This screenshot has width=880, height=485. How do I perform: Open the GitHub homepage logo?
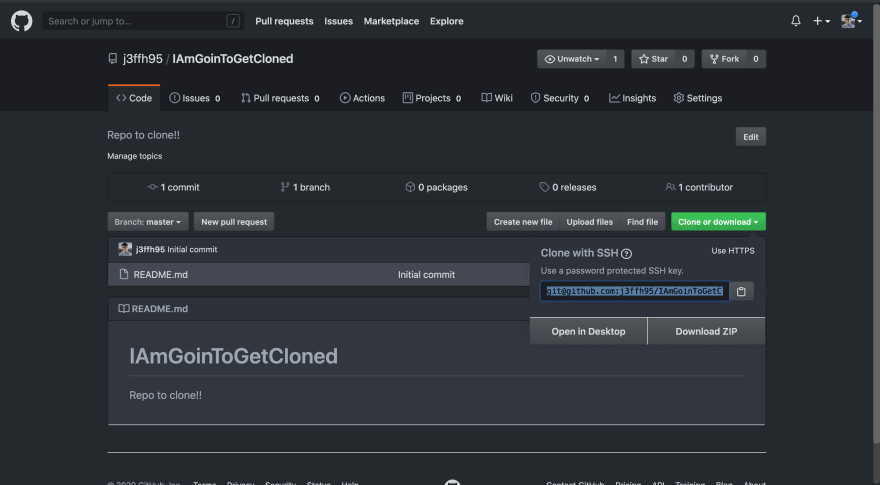tap(21, 21)
